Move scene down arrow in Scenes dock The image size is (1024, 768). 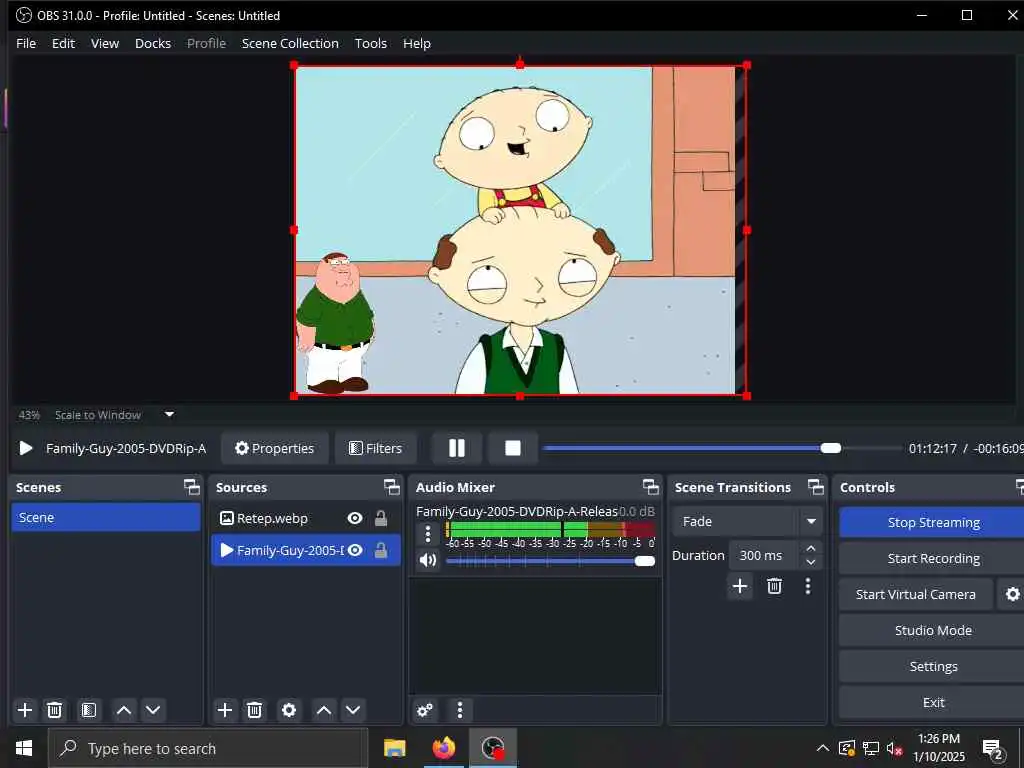[153, 710]
